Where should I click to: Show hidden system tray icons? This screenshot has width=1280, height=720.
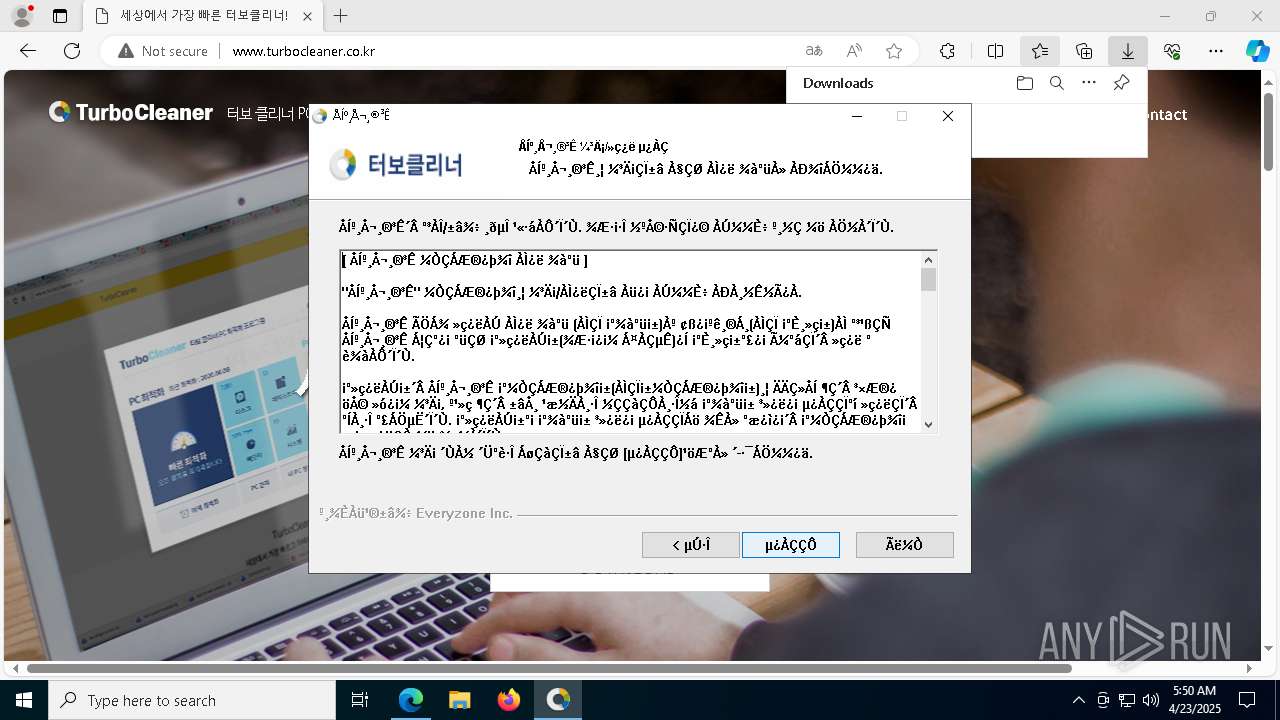point(1078,700)
